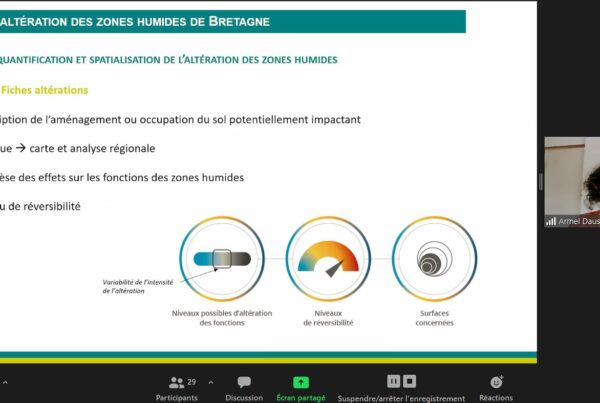Expand the caret at far left of toolbar
The width and height of the screenshot is (600, 403).
click(3, 382)
